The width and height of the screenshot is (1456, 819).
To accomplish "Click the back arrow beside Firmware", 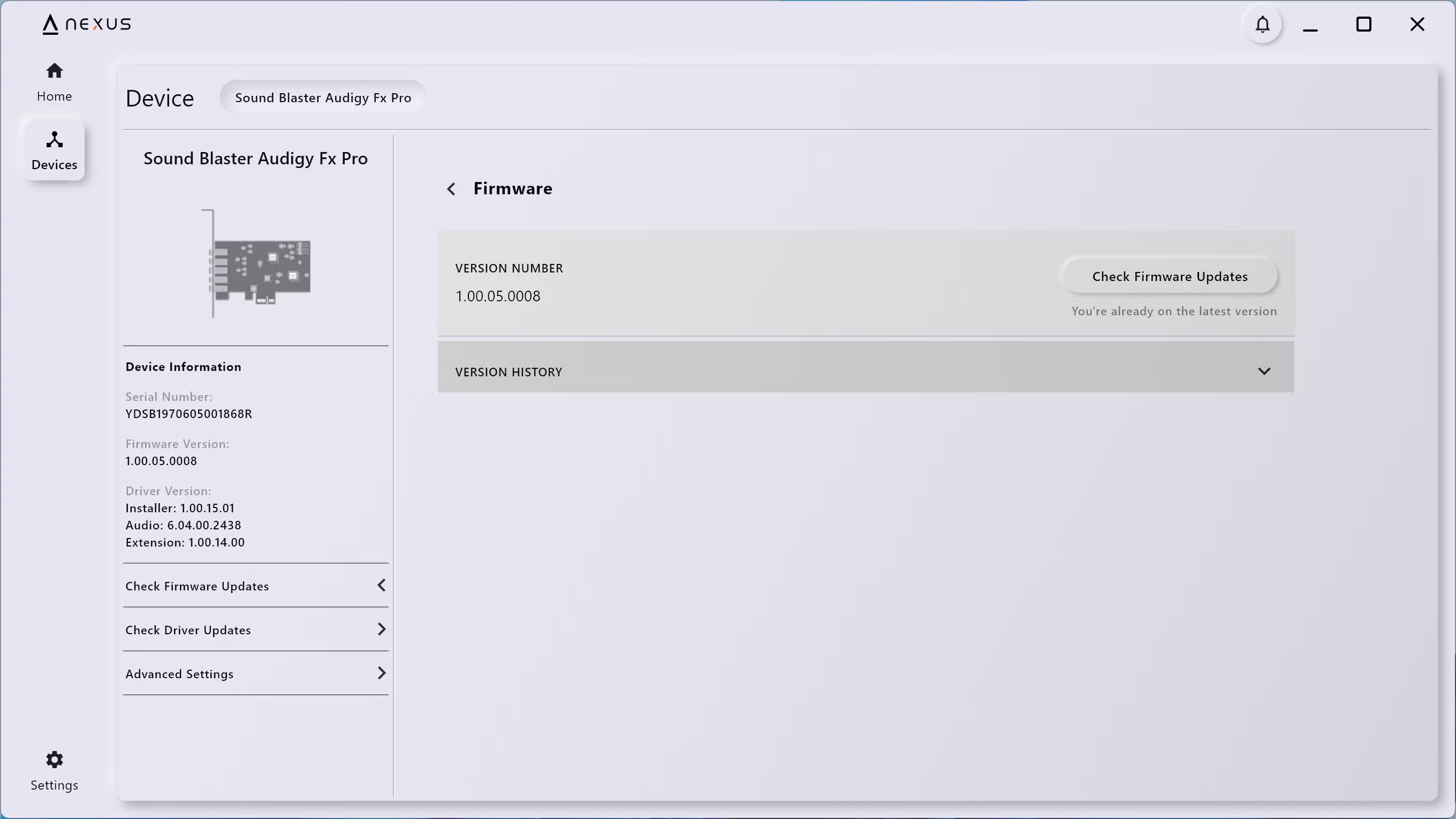I will (451, 189).
